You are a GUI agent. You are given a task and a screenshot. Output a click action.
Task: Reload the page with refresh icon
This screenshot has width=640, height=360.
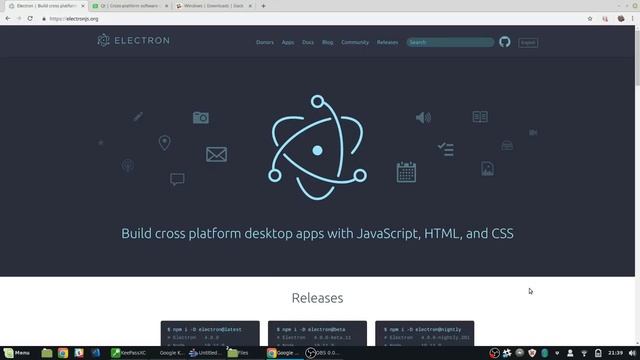(x=30, y=18)
